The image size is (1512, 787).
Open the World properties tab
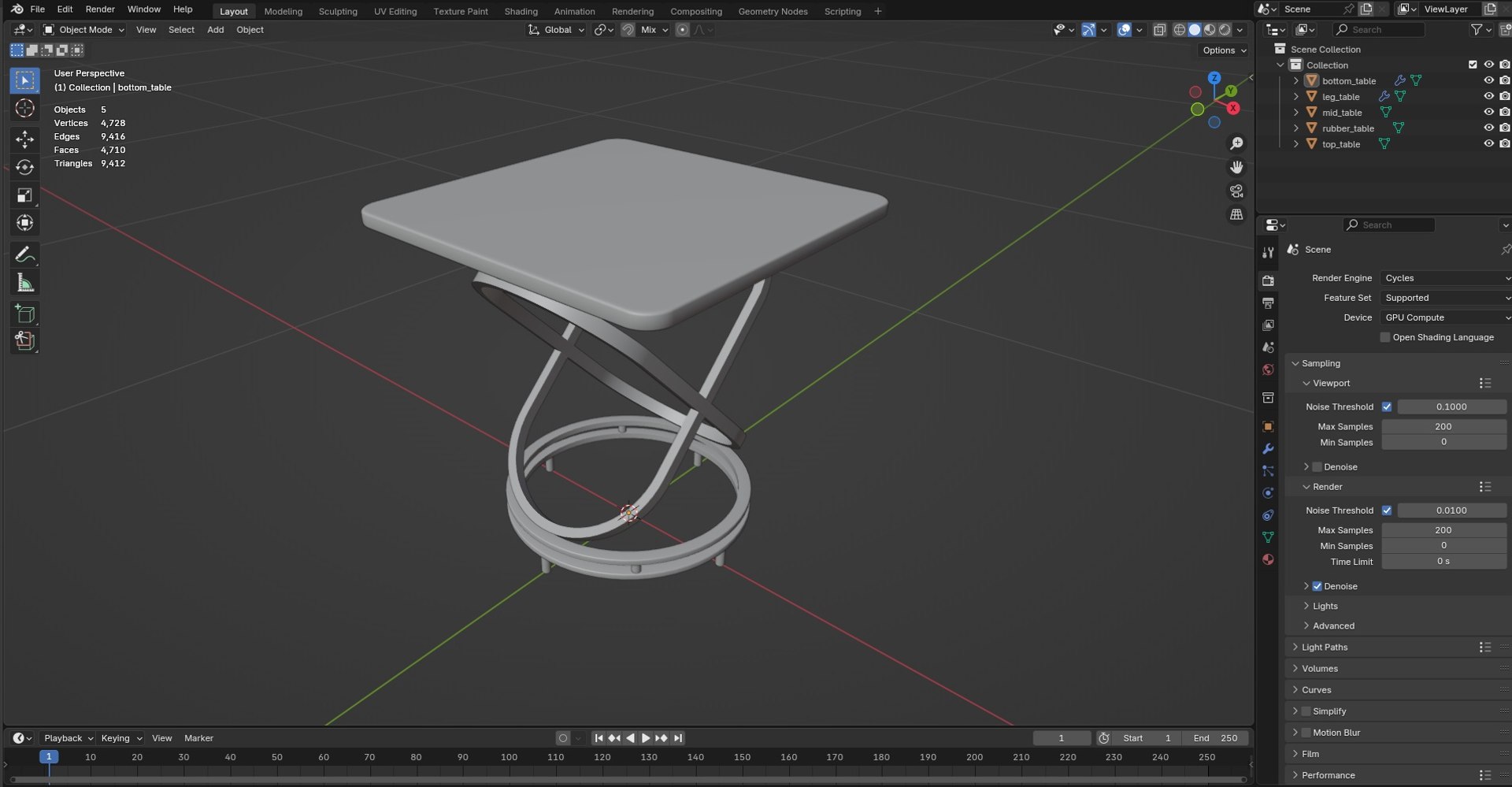point(1268,369)
